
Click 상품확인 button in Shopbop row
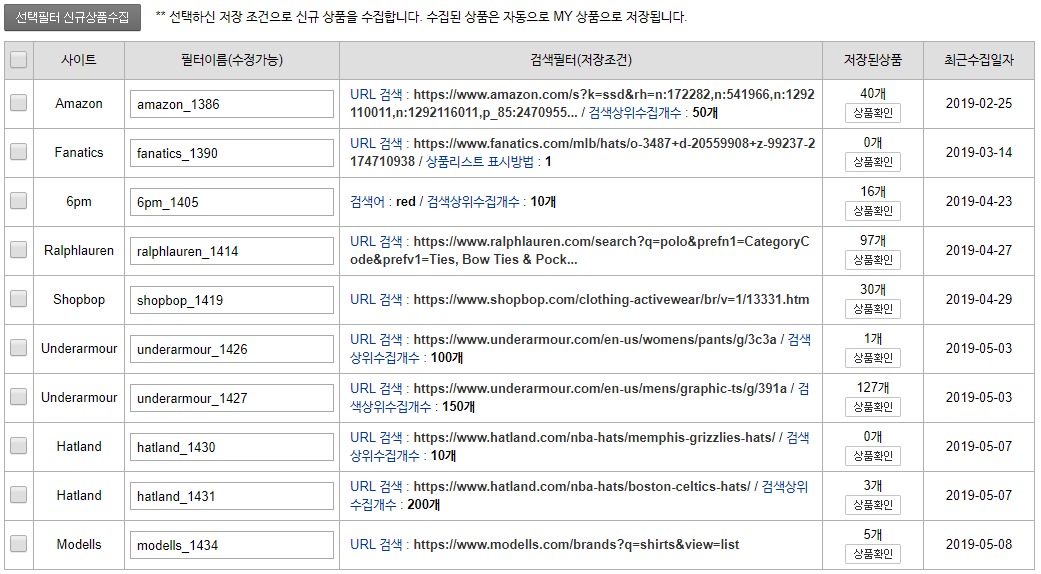tap(872, 309)
